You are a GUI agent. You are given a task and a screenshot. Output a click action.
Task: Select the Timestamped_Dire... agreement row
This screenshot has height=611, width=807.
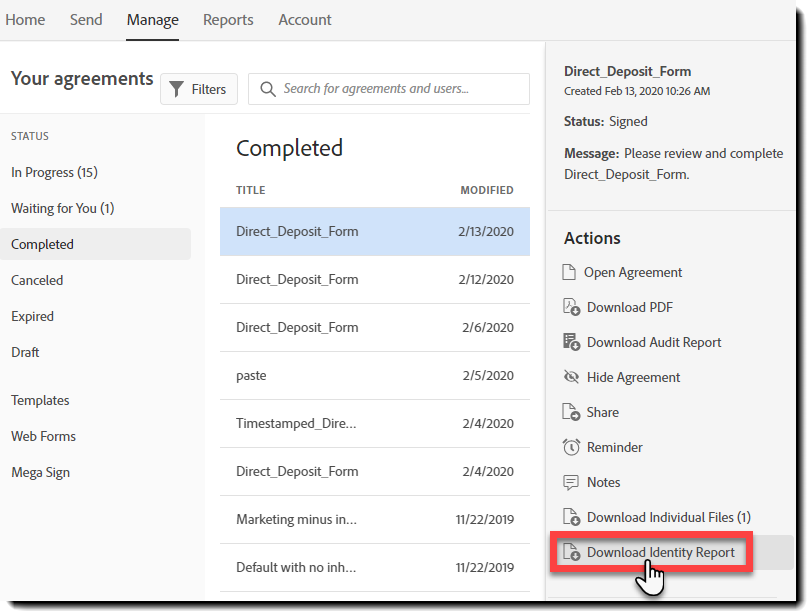pos(375,423)
